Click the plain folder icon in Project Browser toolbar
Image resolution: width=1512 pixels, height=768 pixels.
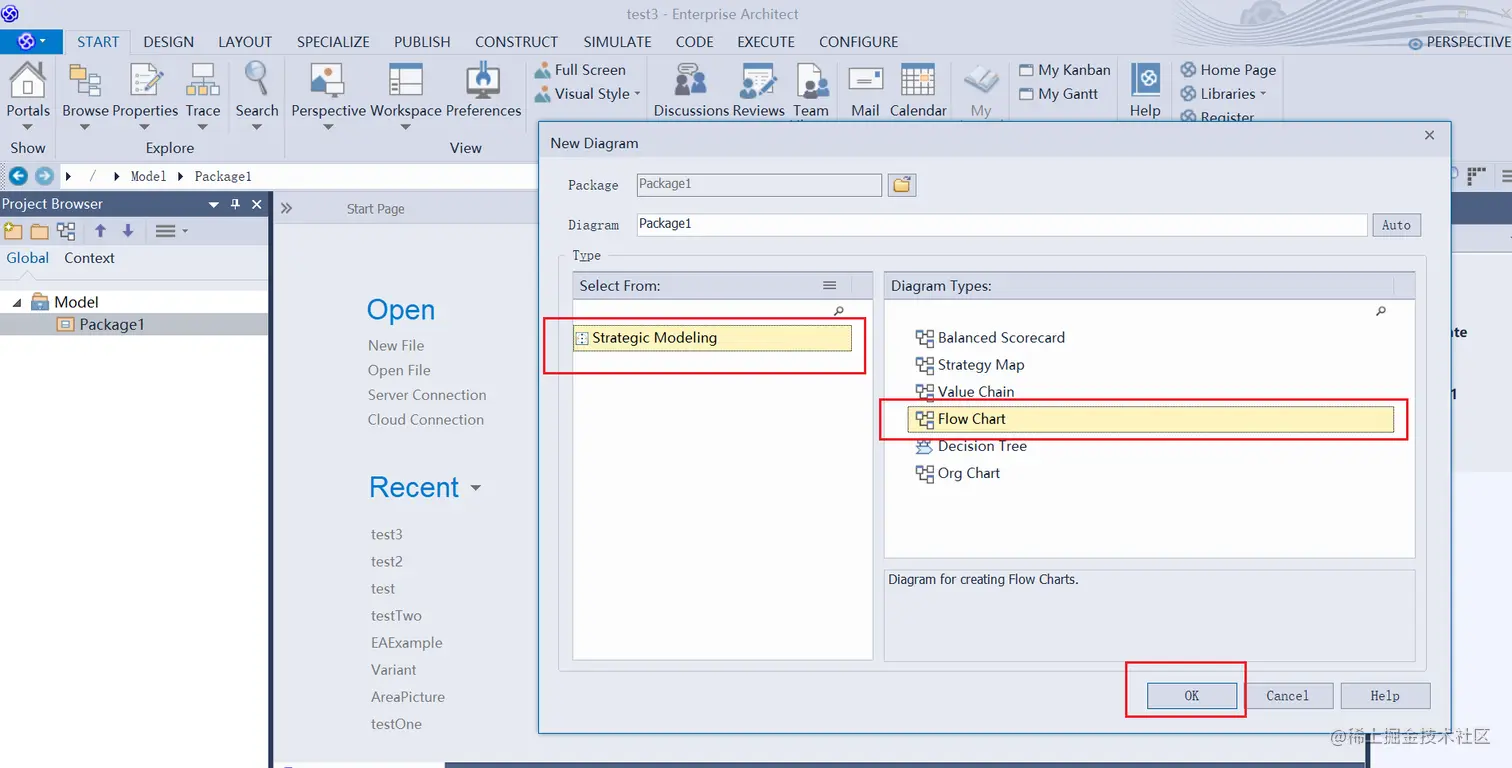tap(39, 231)
